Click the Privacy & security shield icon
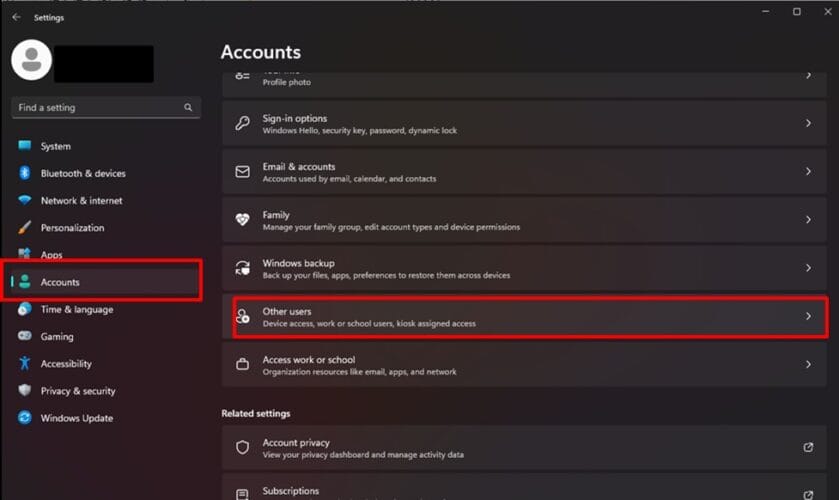Screen dimensions: 839x500 pos(25,391)
